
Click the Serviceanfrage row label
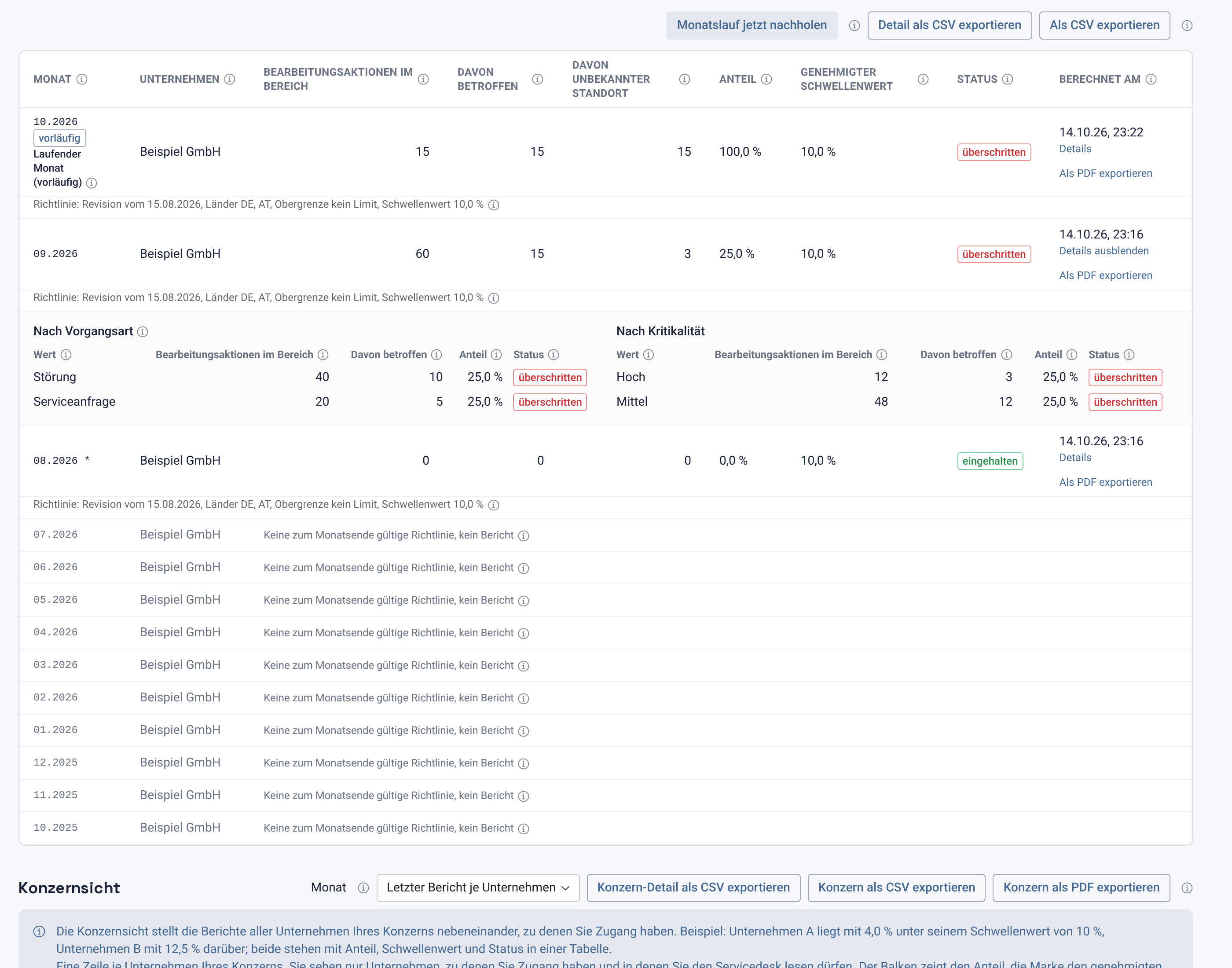point(74,402)
